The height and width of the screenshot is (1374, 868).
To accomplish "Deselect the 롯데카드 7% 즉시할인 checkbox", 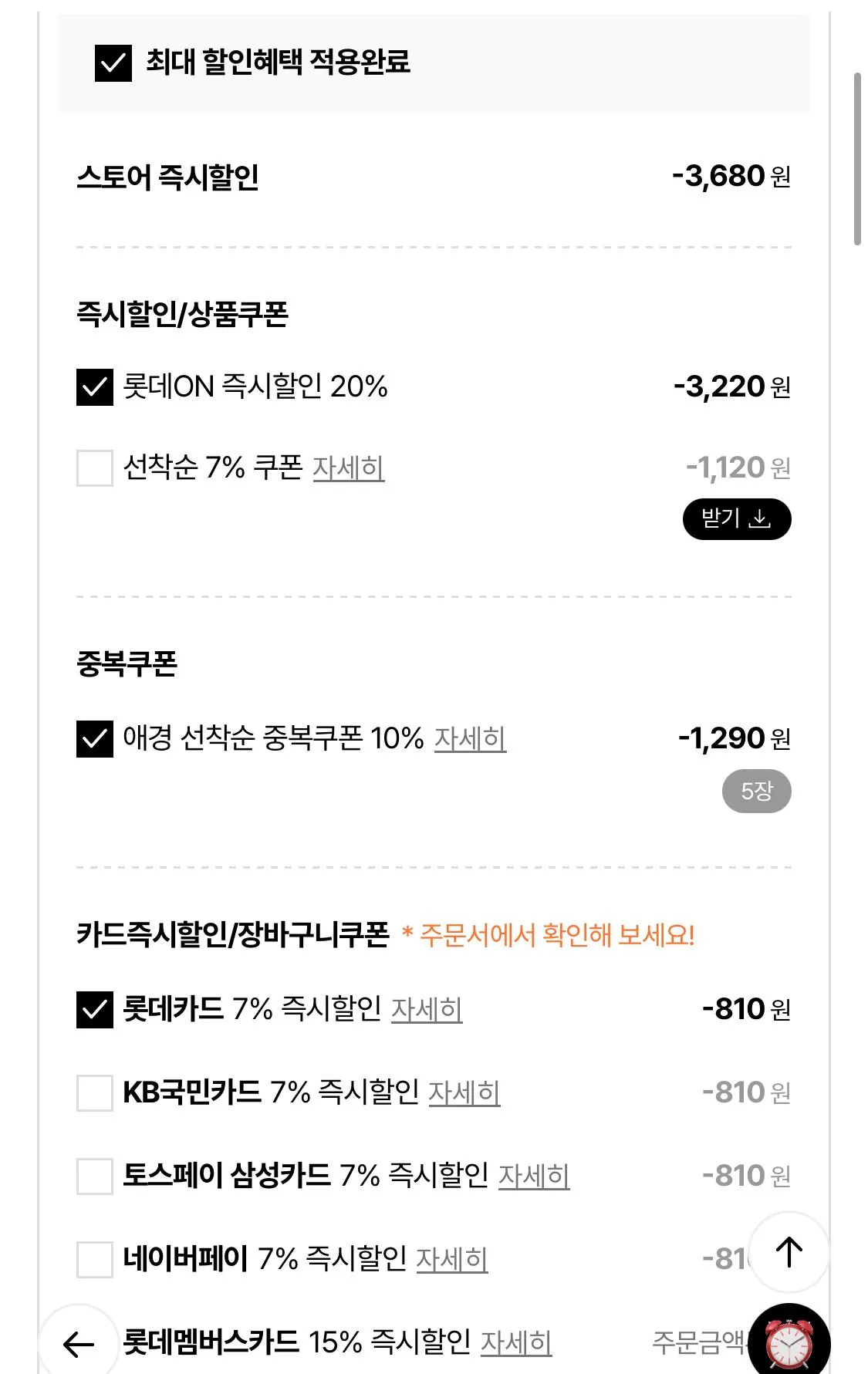I will [x=95, y=1010].
